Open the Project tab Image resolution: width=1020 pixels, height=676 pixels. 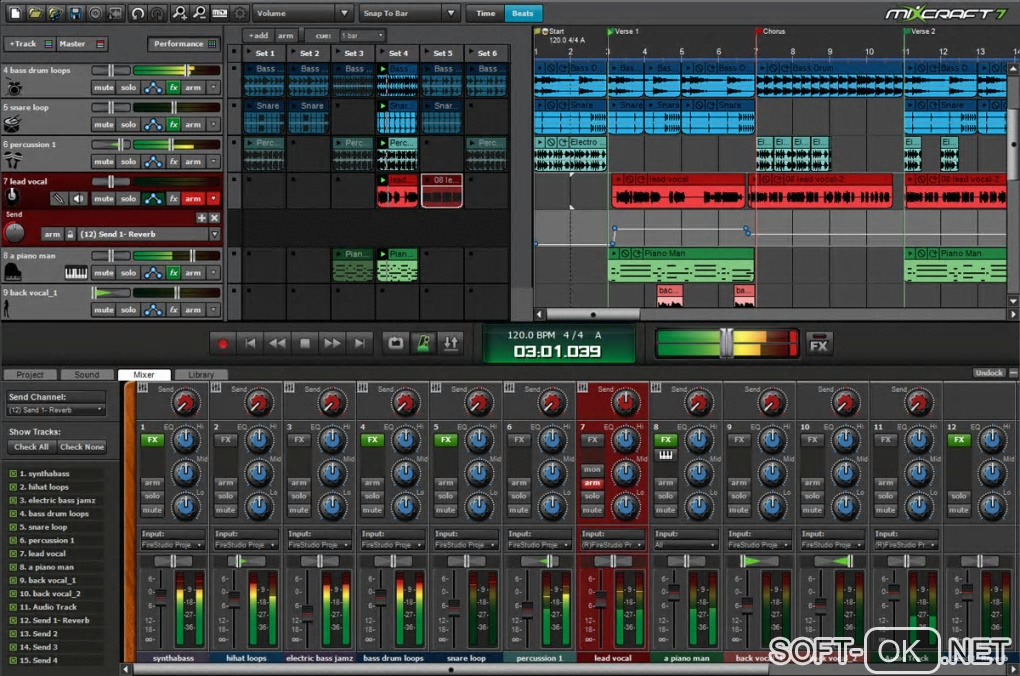point(30,374)
